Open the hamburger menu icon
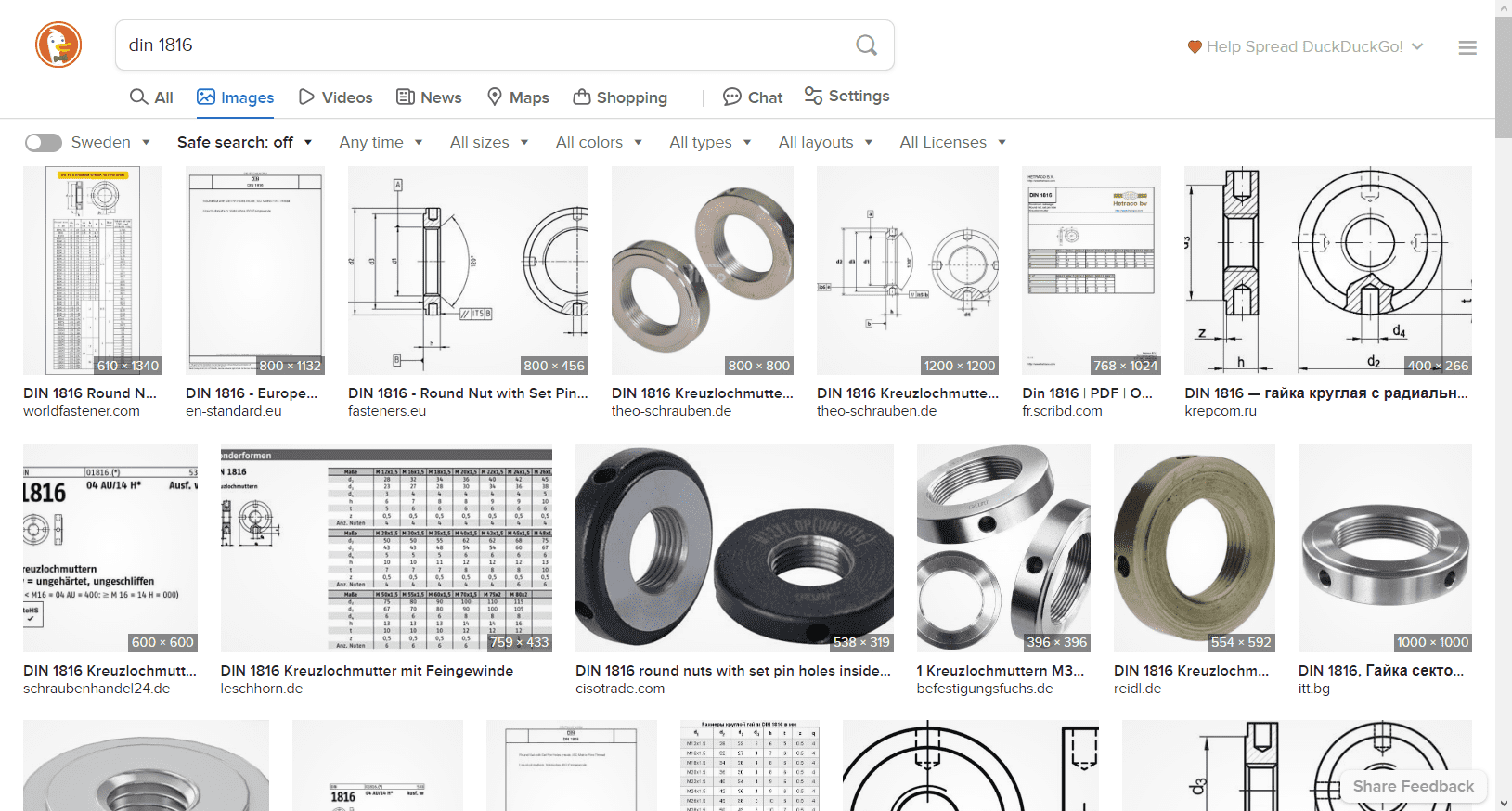Image resolution: width=1512 pixels, height=811 pixels. pyautogui.click(x=1467, y=47)
